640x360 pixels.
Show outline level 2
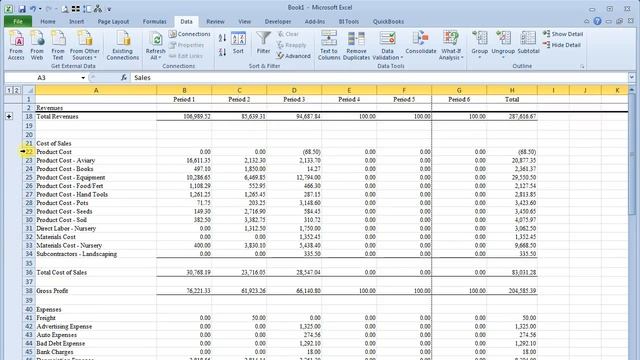[17, 90]
